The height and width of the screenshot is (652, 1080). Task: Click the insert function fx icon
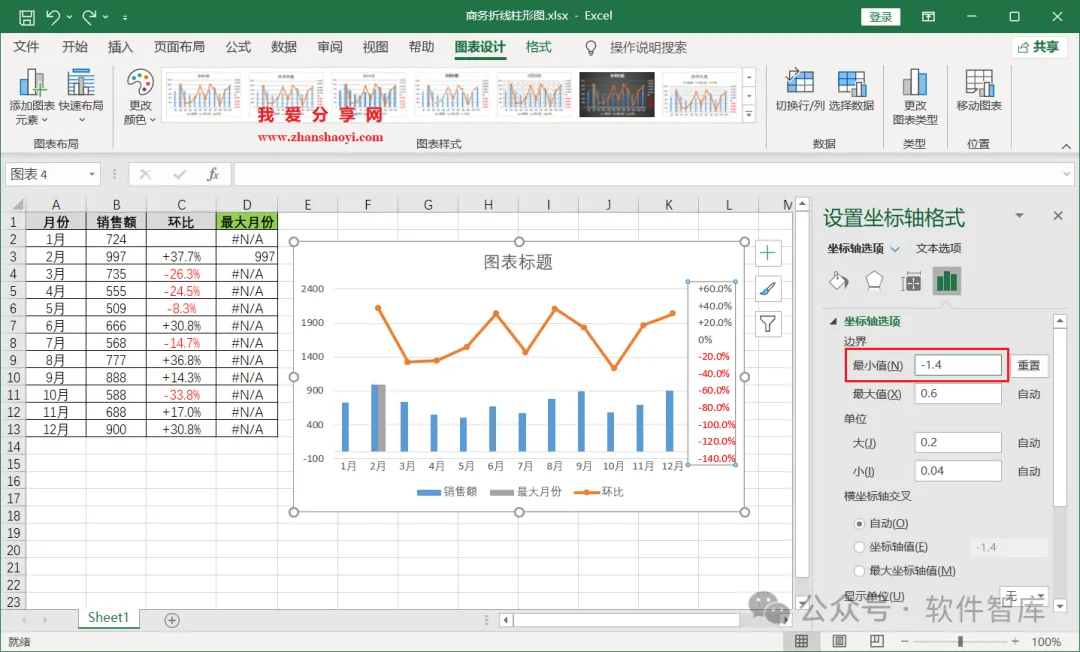[x=213, y=174]
